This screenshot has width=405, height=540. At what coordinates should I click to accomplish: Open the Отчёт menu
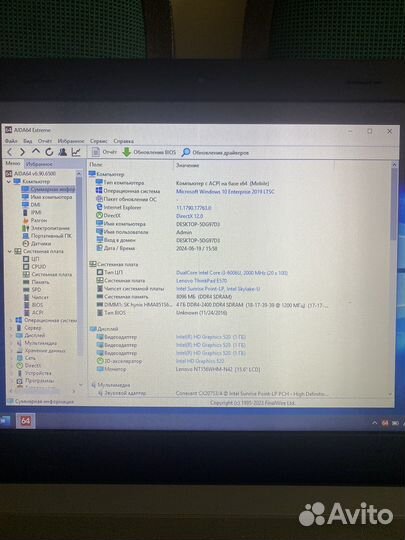[45, 141]
